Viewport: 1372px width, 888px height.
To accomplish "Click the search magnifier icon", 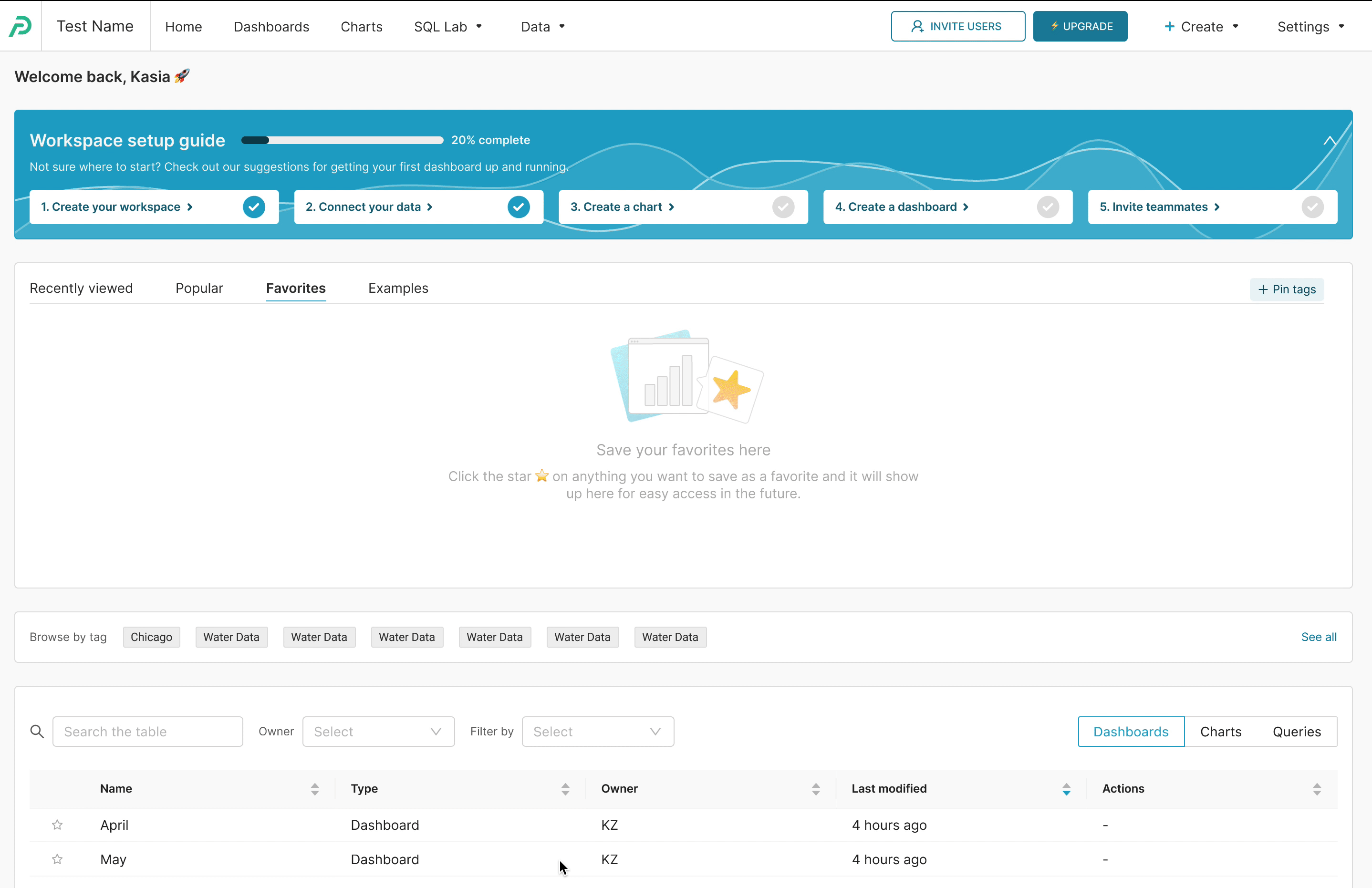I will point(37,731).
